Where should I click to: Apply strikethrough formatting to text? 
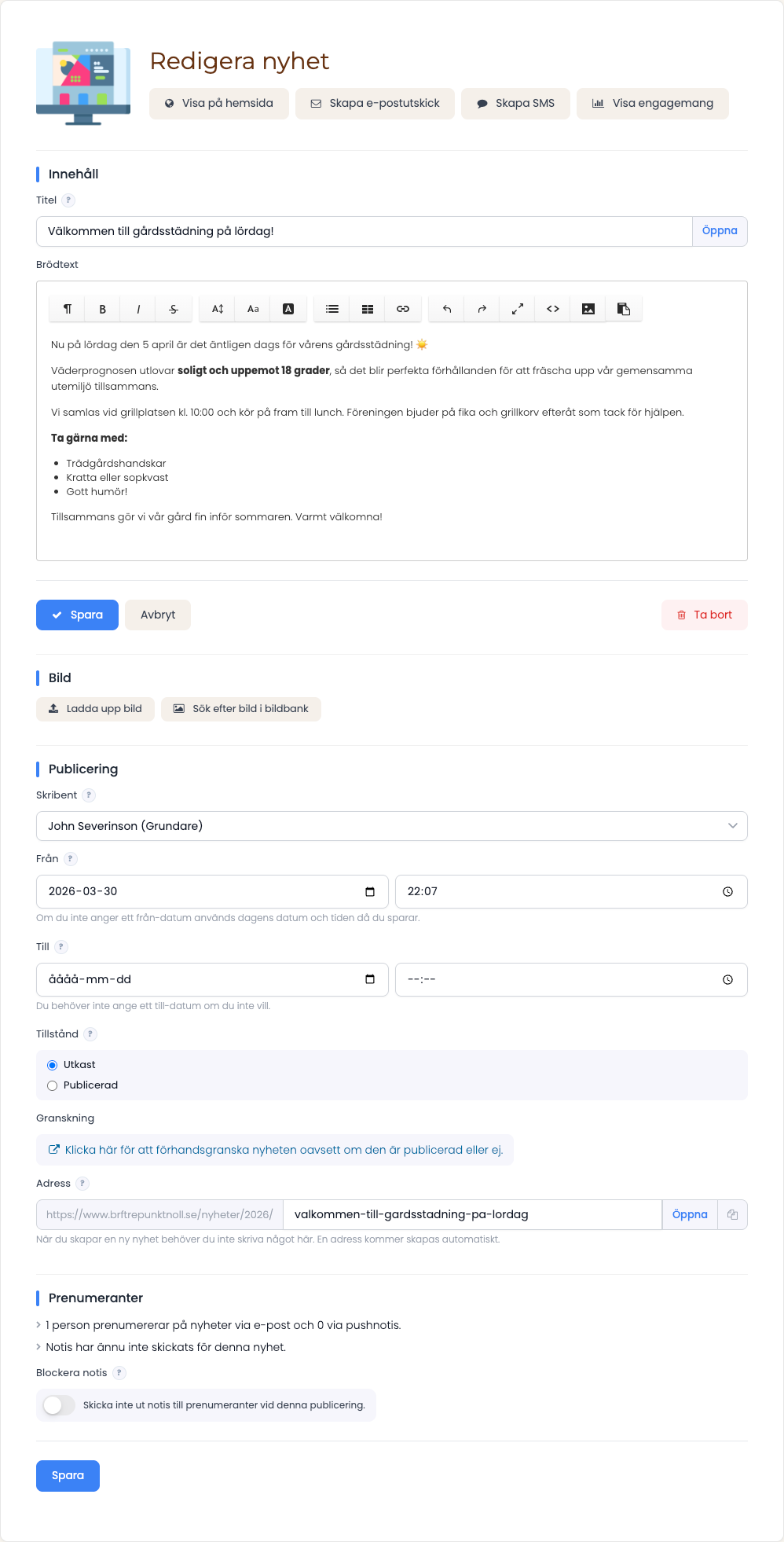[174, 309]
